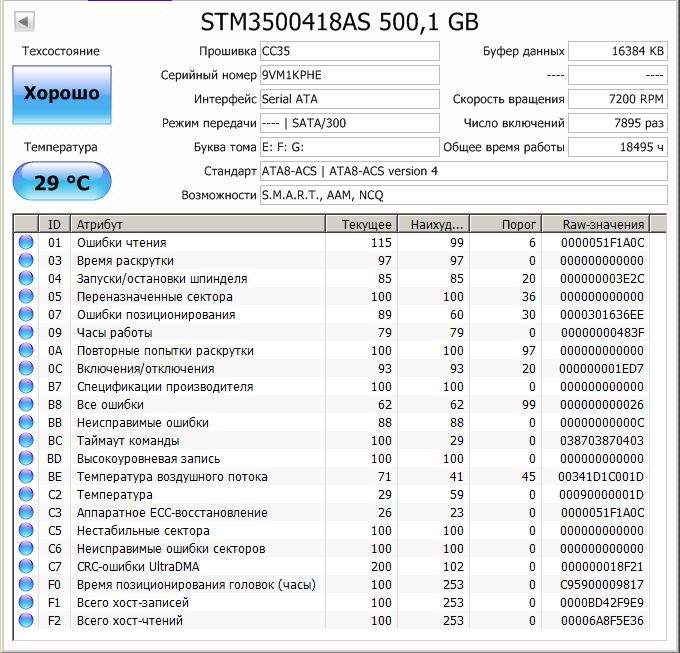Click the status orb for CRC-ошибки UltraDMA
The image size is (680, 653).
coord(26,567)
